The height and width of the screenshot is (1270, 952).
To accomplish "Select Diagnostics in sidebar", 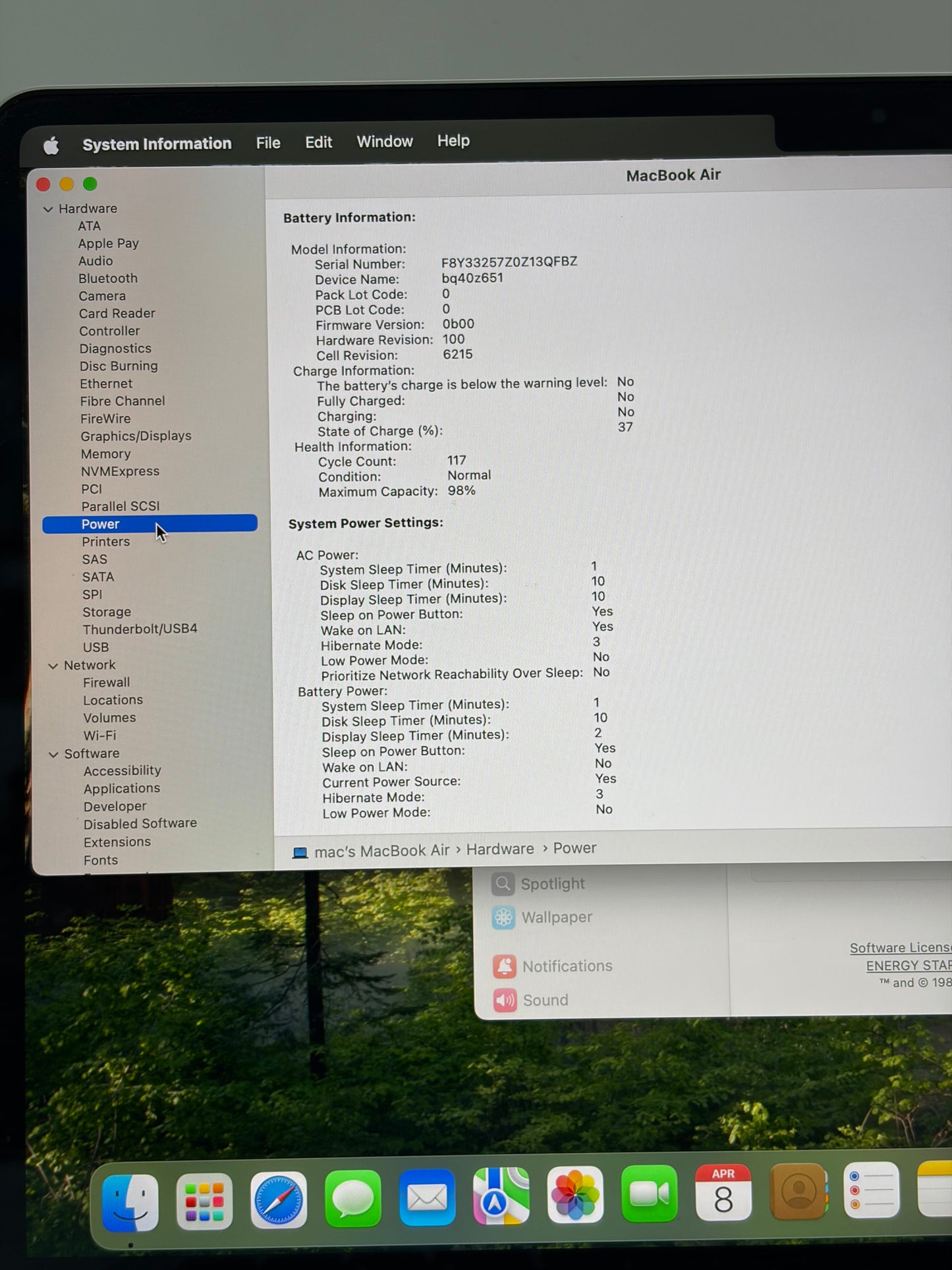I will (115, 348).
